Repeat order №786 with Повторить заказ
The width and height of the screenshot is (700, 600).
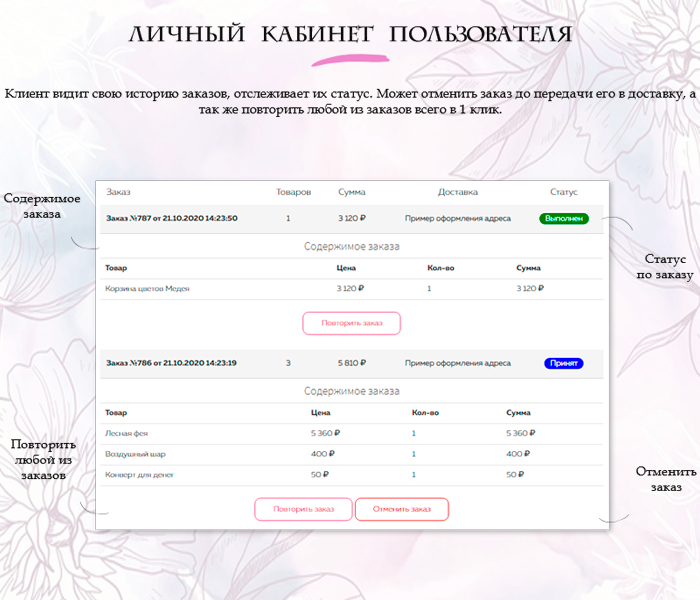tap(303, 509)
